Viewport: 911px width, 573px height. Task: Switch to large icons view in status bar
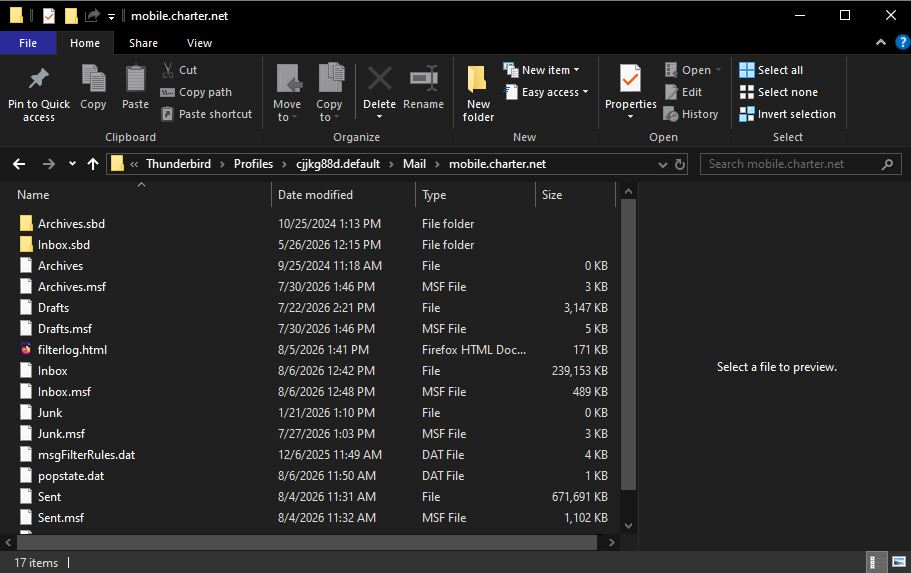[x=899, y=562]
